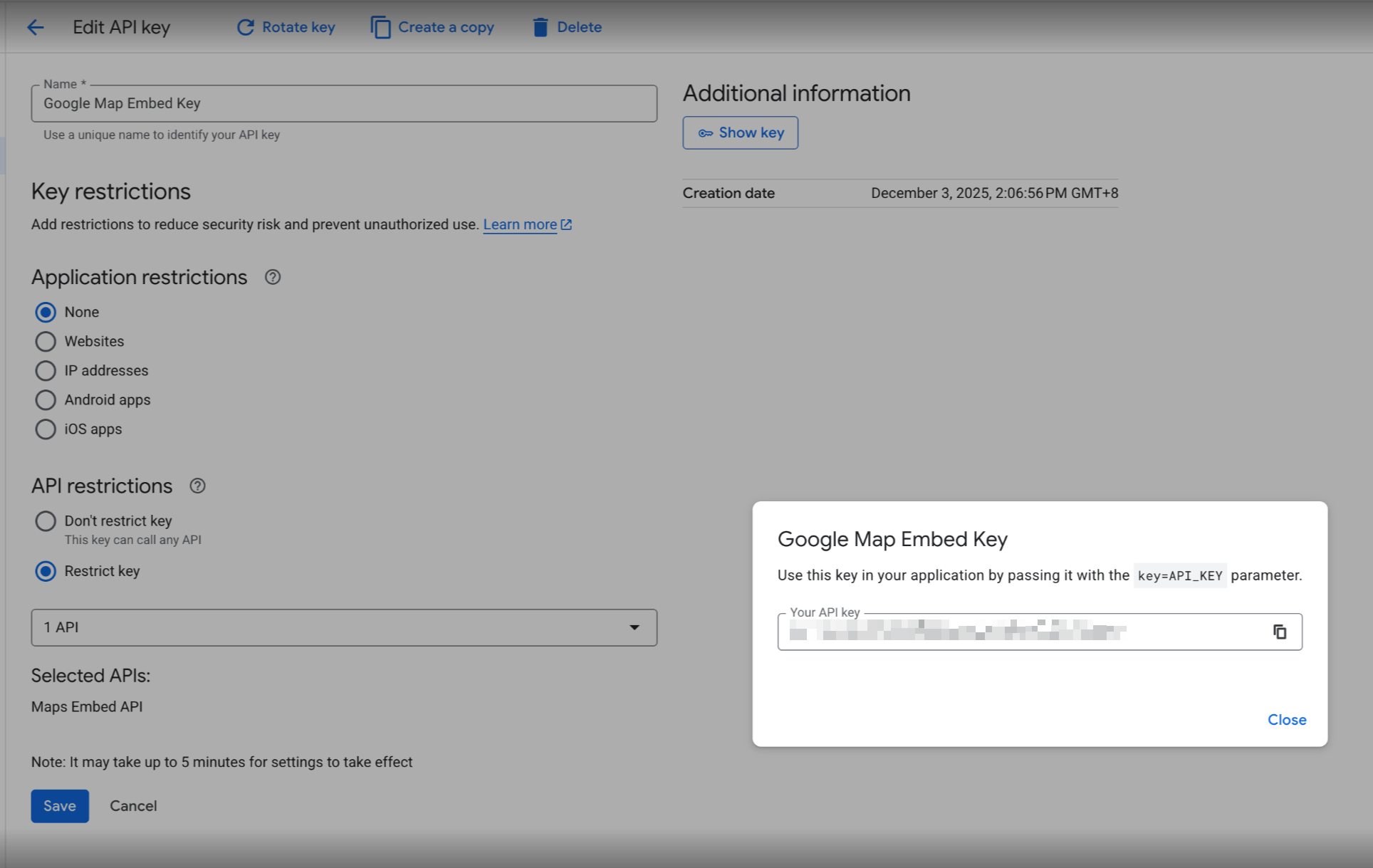Viewport: 1373px width, 868px height.
Task: Click the Name input field
Action: point(343,104)
